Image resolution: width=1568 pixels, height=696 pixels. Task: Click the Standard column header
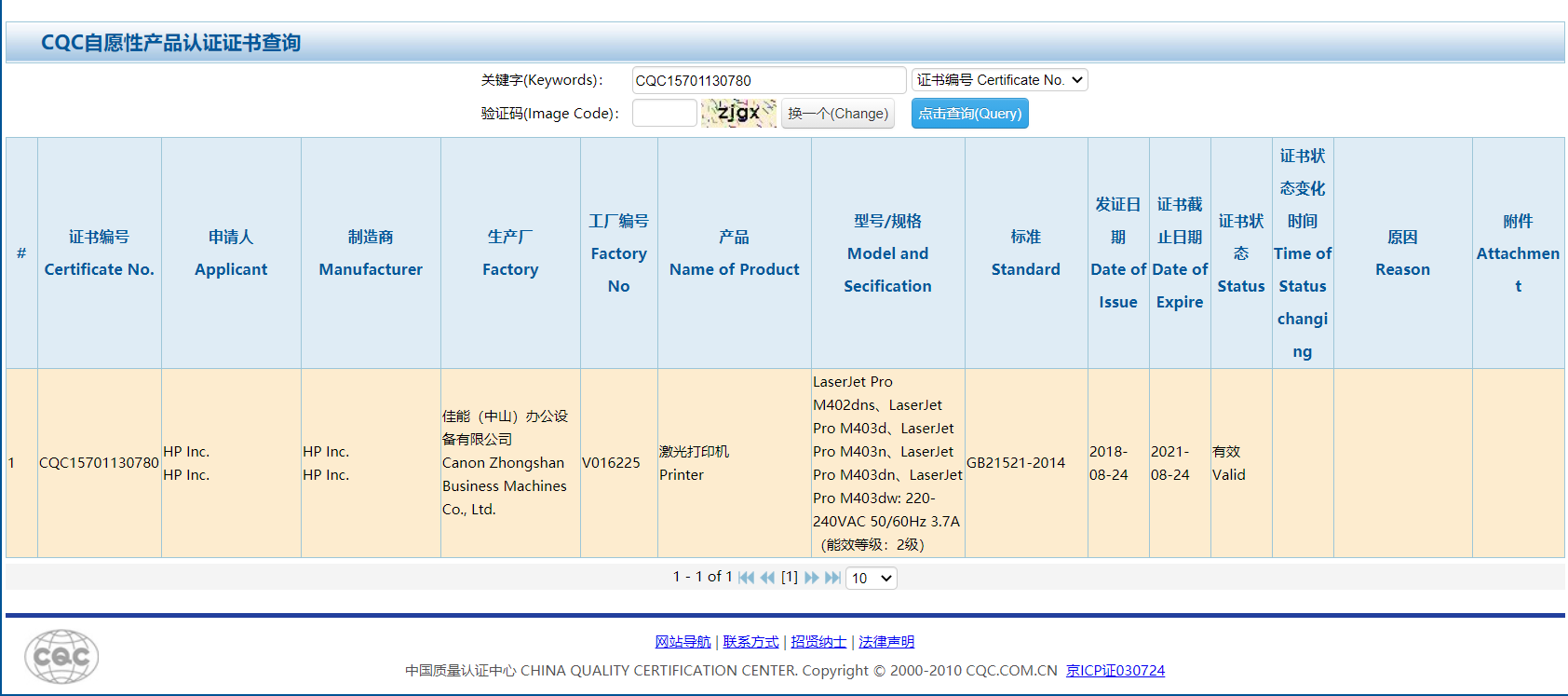click(x=1026, y=253)
